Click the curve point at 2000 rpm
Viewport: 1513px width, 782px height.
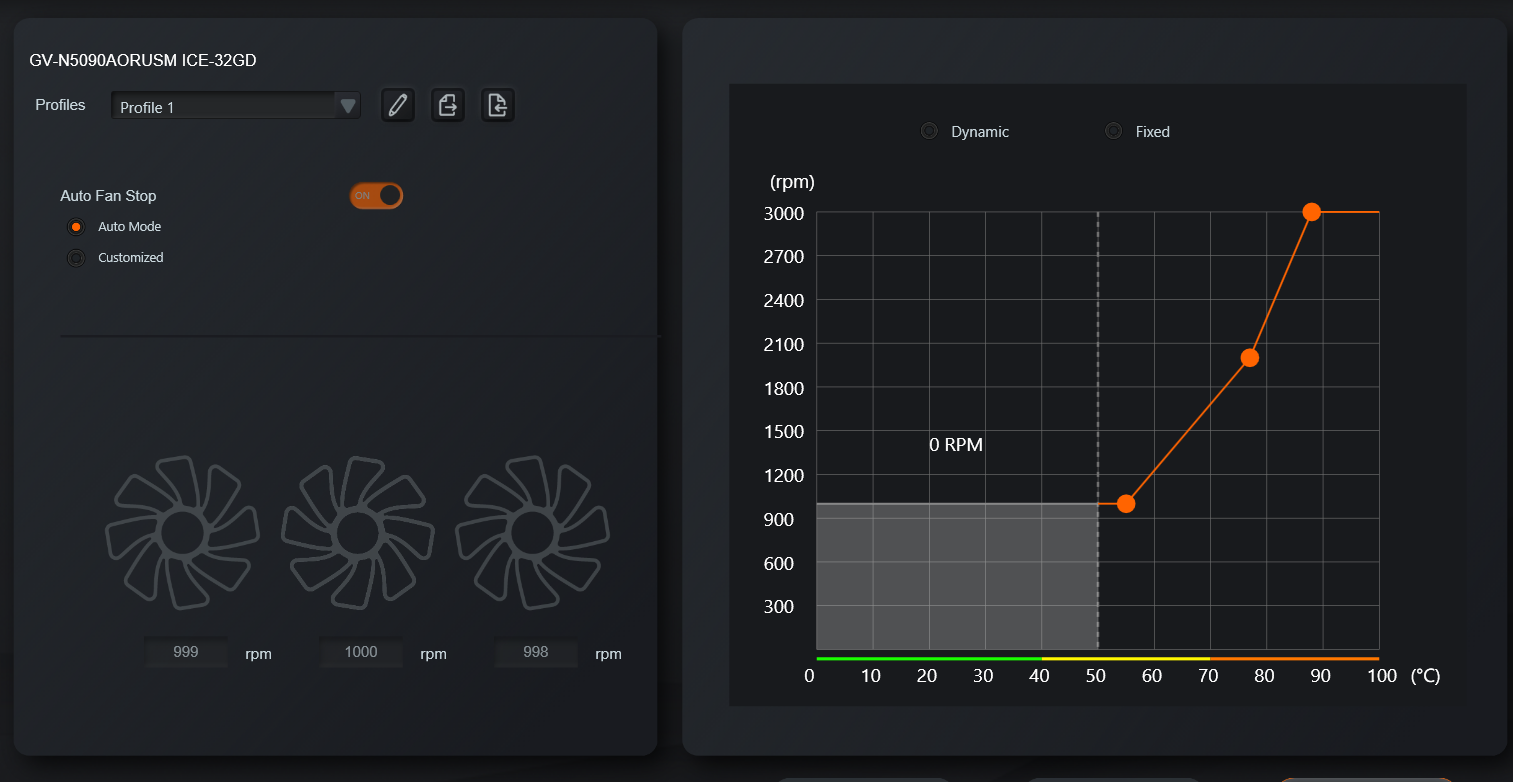[x=1249, y=357]
